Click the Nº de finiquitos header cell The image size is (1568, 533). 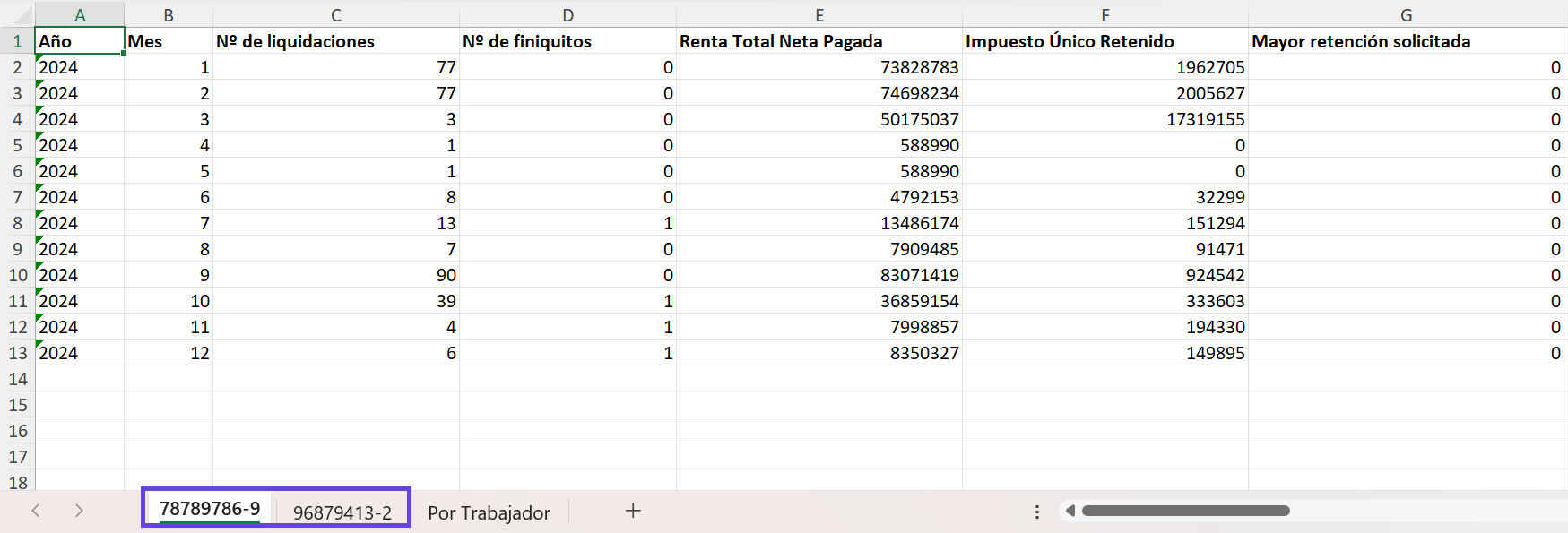point(568,41)
